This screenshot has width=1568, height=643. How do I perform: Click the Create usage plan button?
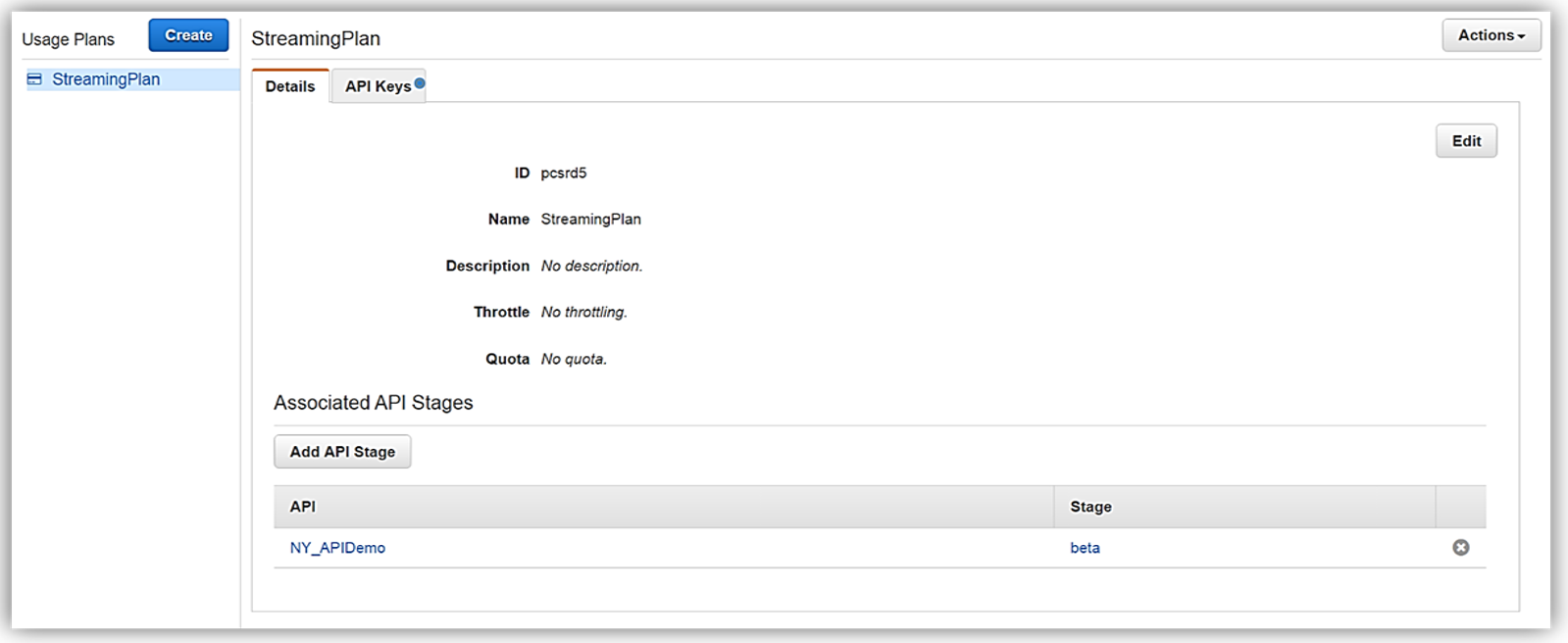click(x=188, y=35)
